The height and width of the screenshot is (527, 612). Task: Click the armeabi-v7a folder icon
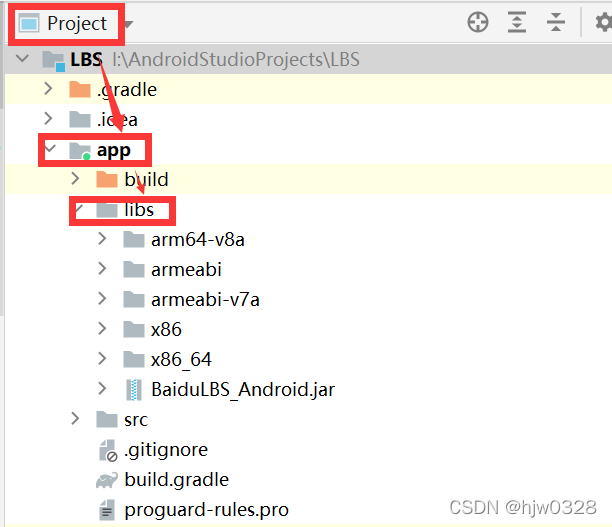[134, 299]
